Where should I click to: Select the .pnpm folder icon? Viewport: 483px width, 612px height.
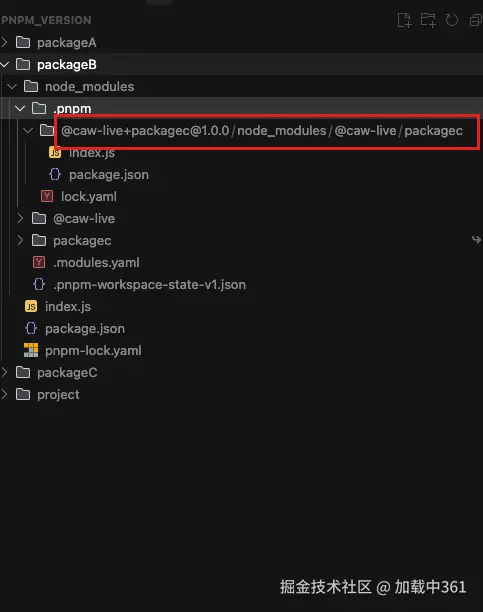39,108
